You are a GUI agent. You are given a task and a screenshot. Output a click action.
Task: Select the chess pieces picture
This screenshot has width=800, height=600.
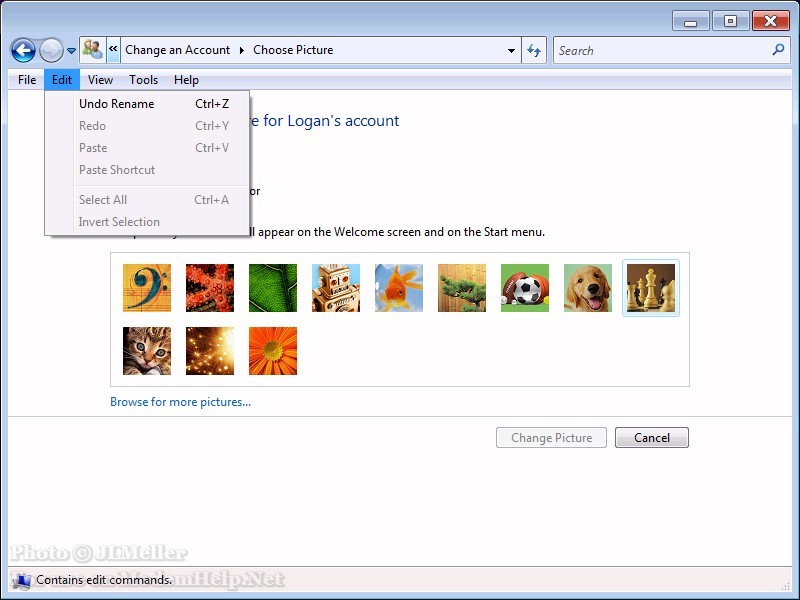click(651, 288)
